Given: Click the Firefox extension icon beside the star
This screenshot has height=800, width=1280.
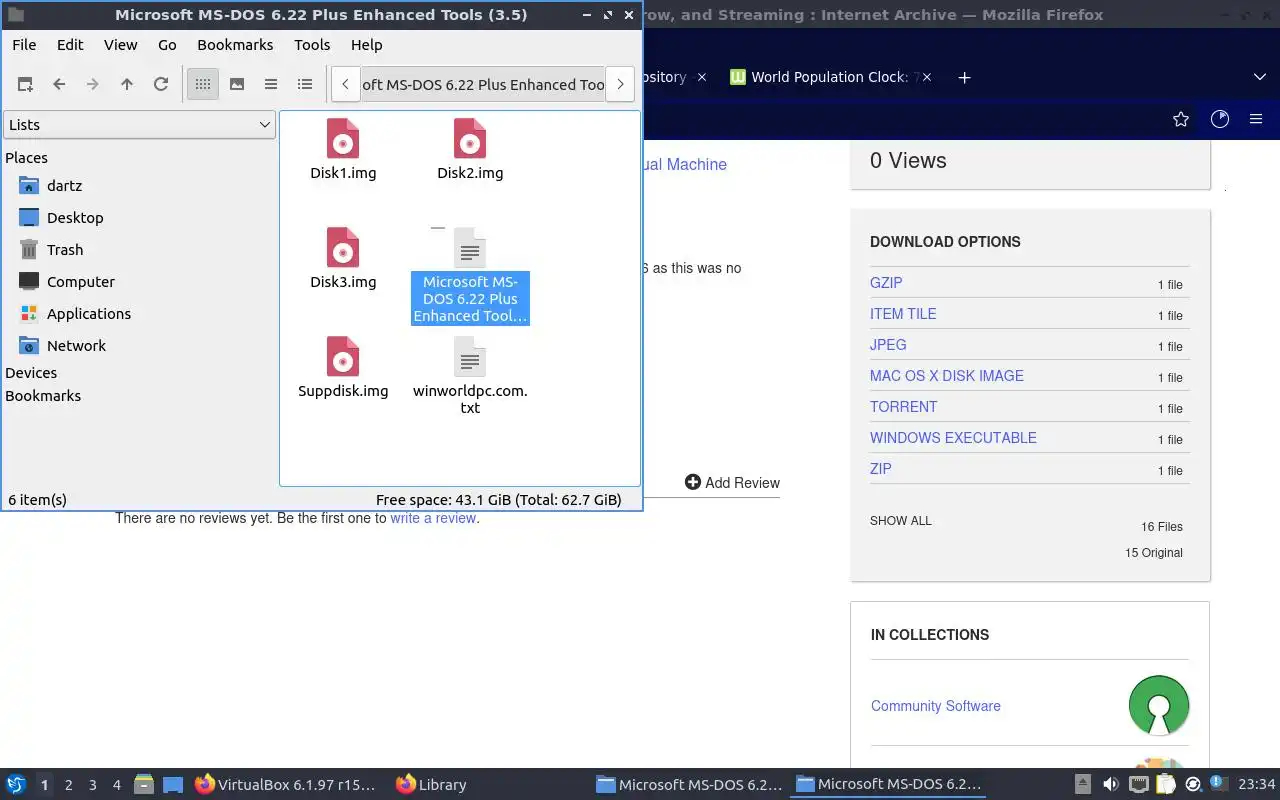Looking at the screenshot, I should point(1220,119).
